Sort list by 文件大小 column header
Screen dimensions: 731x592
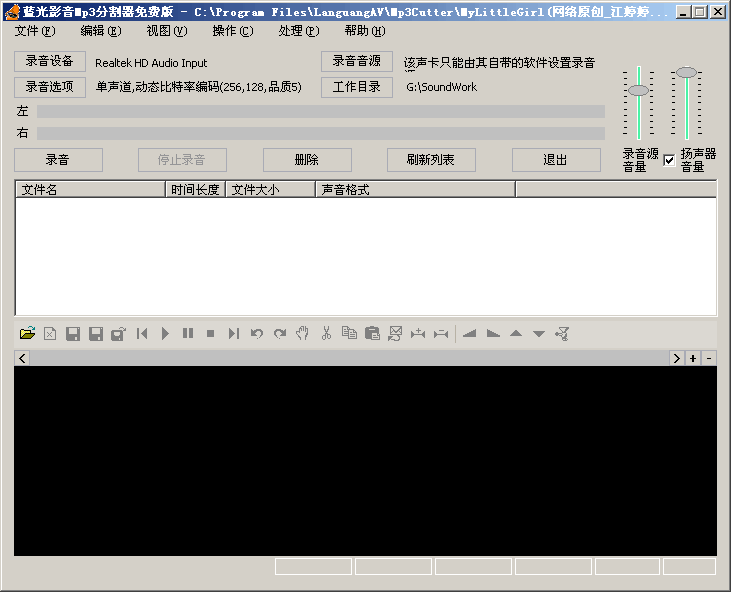(271, 190)
